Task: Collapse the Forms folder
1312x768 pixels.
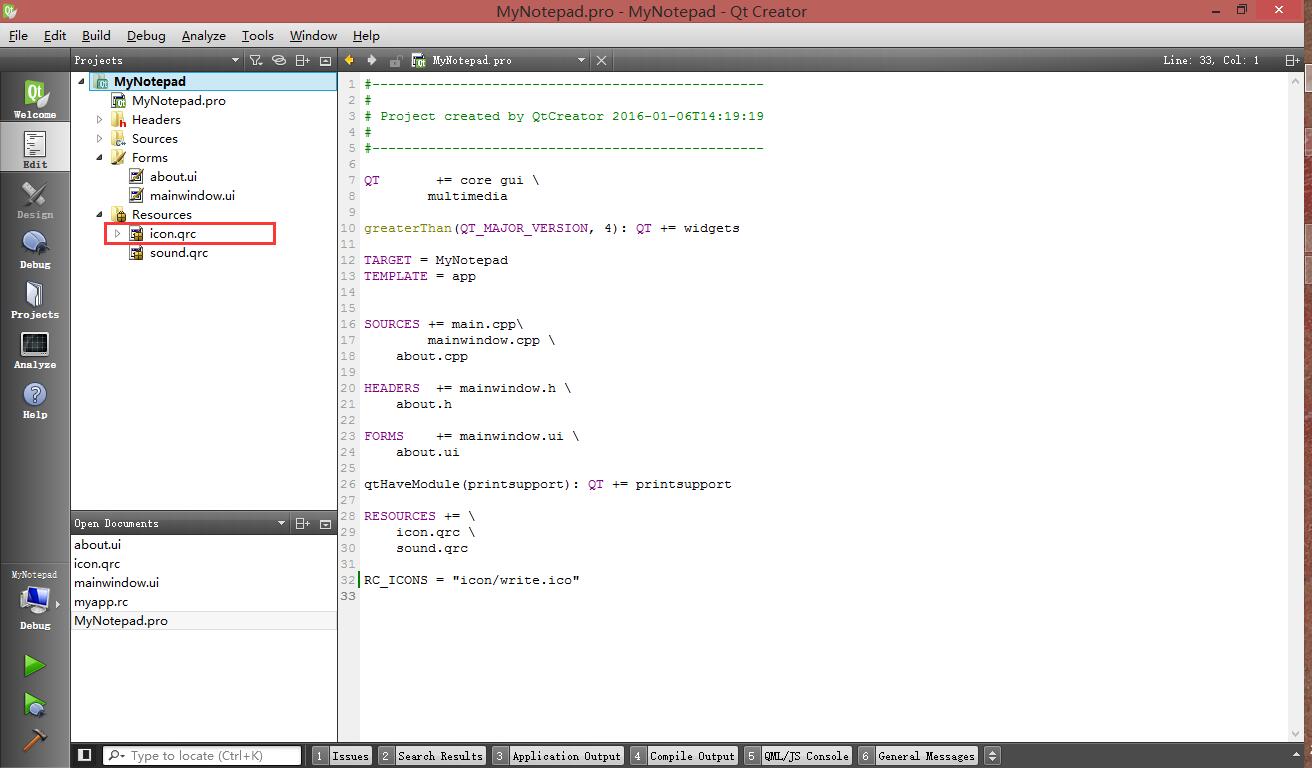Action: [99, 158]
